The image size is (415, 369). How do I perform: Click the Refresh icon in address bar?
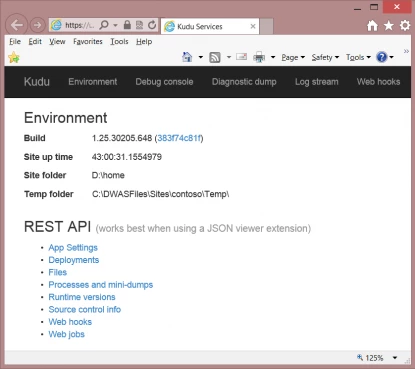pos(152,25)
